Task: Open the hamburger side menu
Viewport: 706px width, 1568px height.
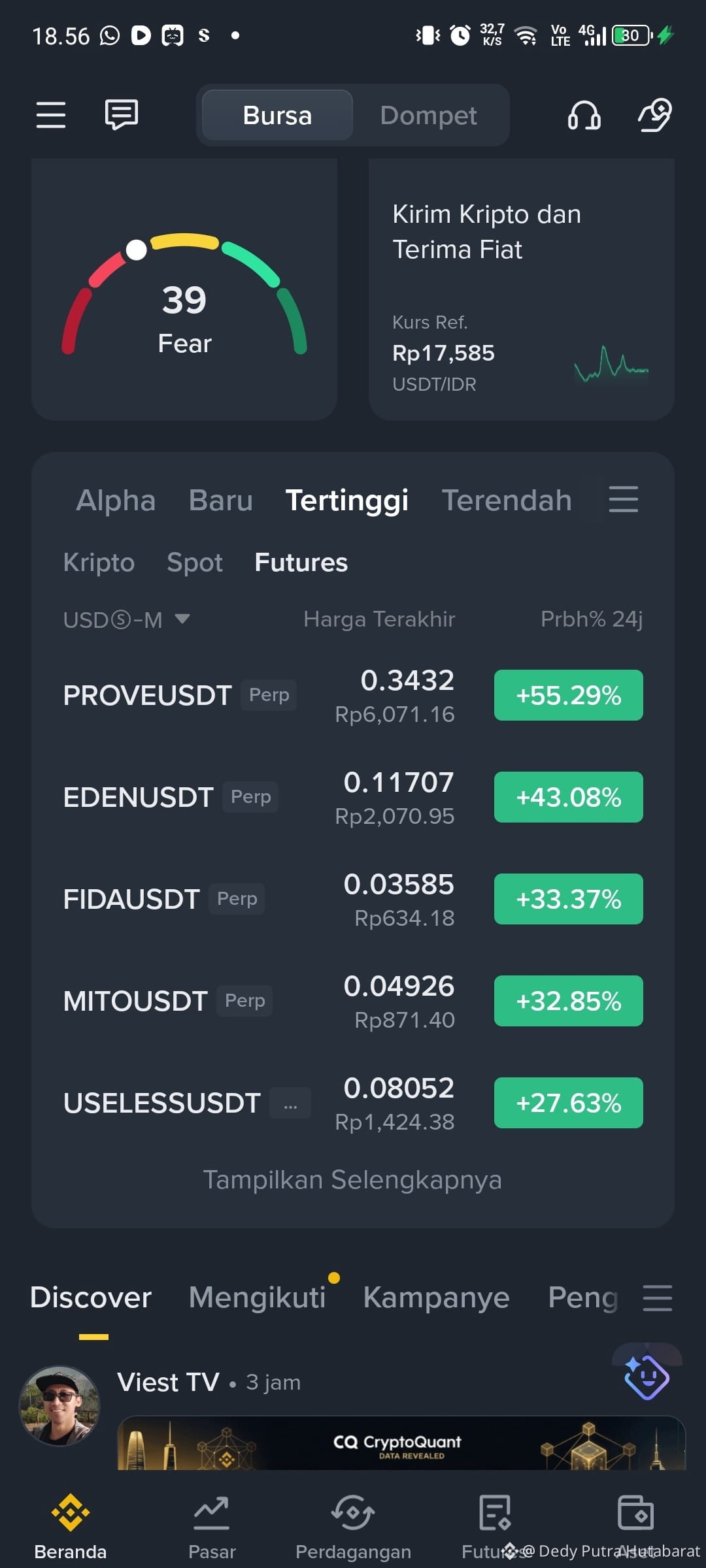Action: pos(51,115)
